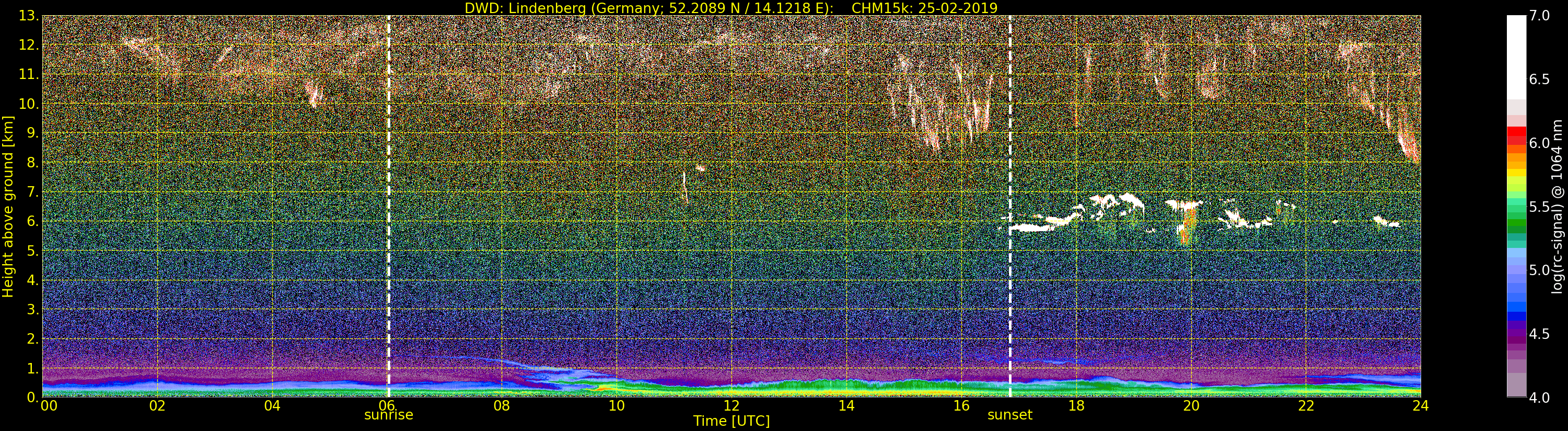This screenshot has width=1568, height=431.
Task: Select the "CHM15k: 25-02-2019" text in the title
Action: tap(925, 8)
